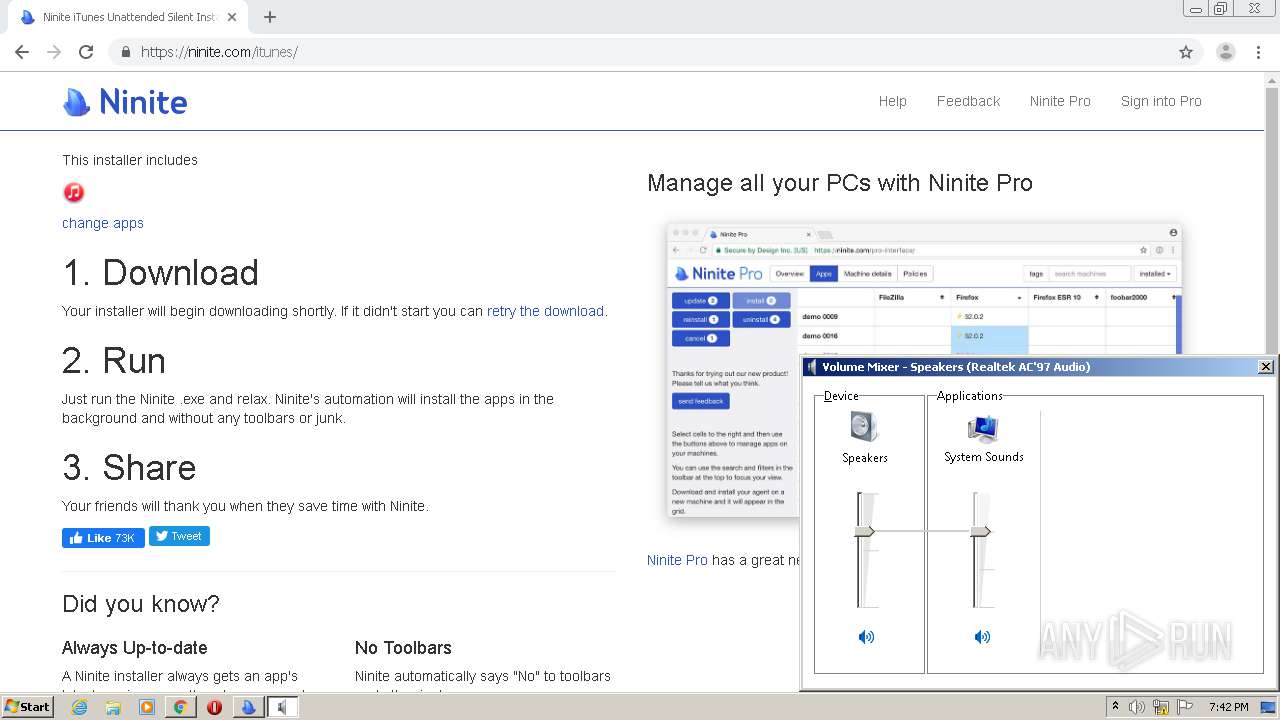The width and height of the screenshot is (1280, 720).
Task: Click the Tweet button
Action: [179, 536]
